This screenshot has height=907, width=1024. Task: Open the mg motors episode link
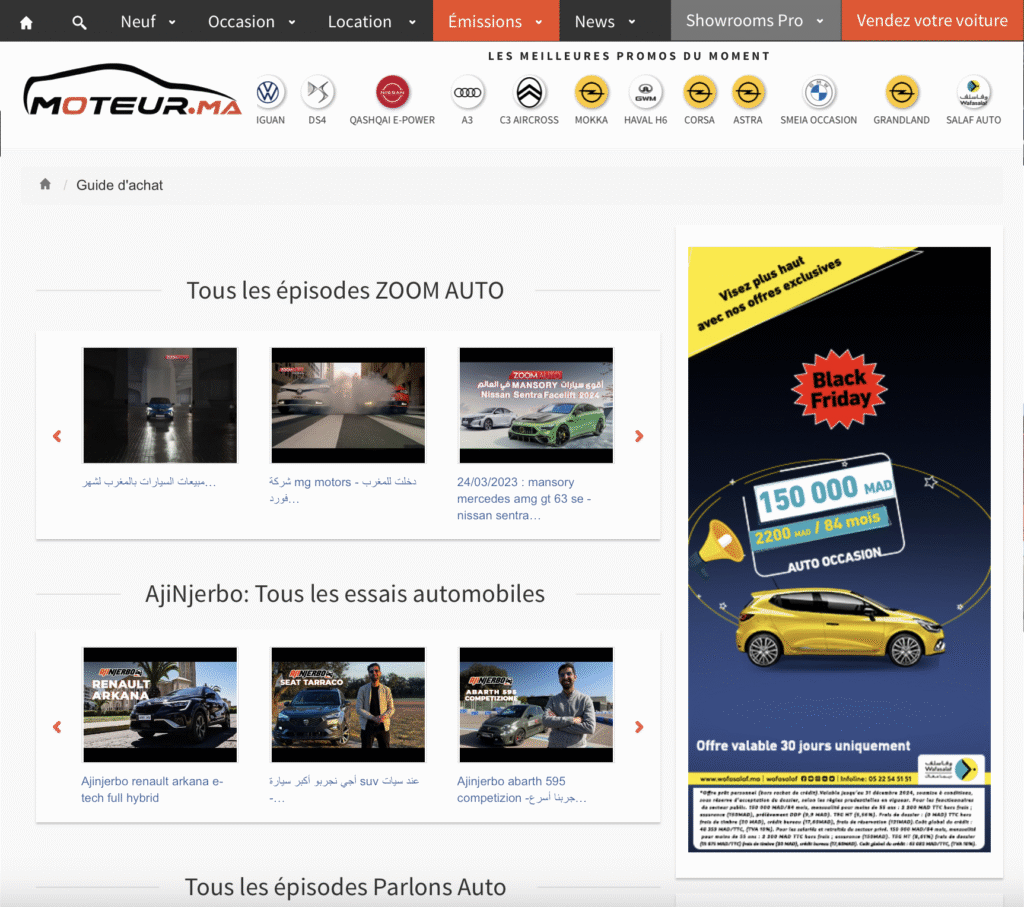tap(342, 490)
